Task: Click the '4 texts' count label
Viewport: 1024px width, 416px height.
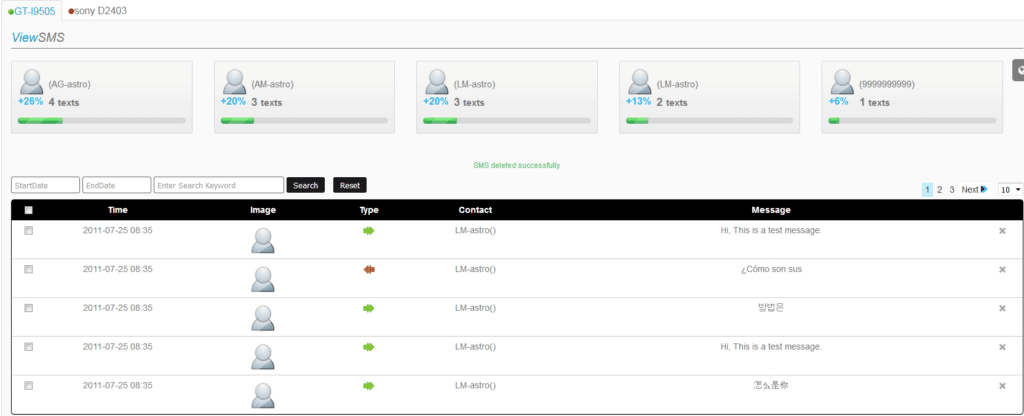Action: (x=64, y=103)
